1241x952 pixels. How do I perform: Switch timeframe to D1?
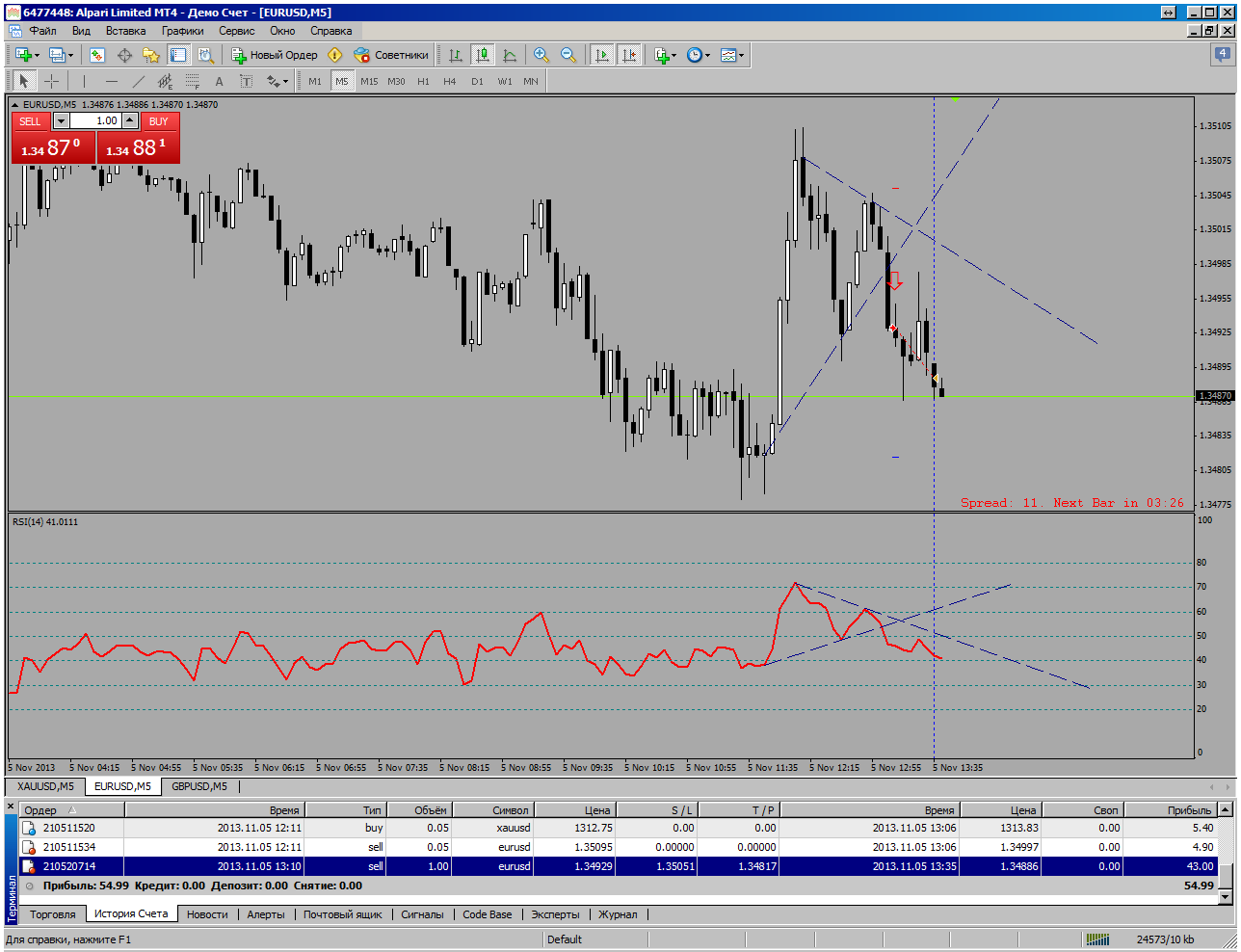[x=477, y=81]
